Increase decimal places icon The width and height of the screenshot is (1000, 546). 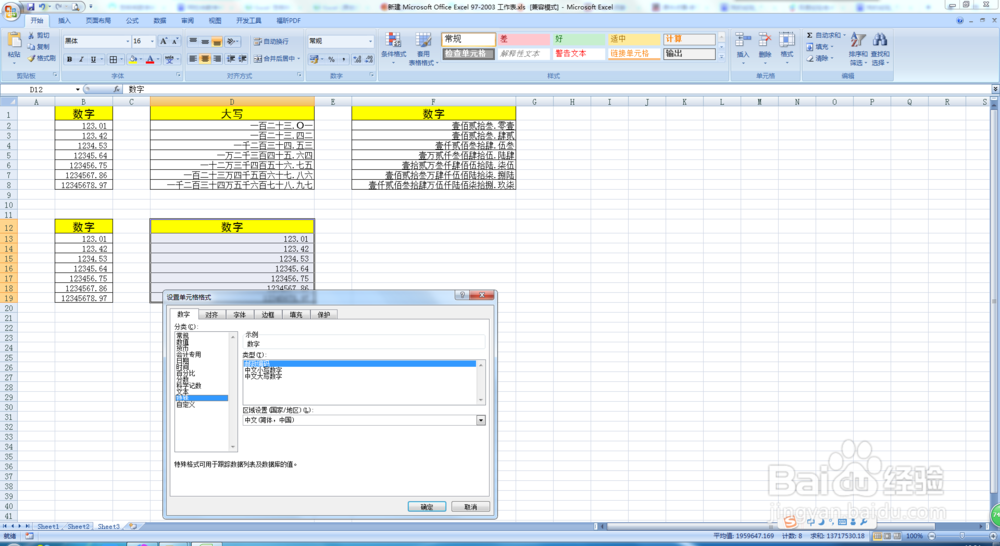pos(357,59)
